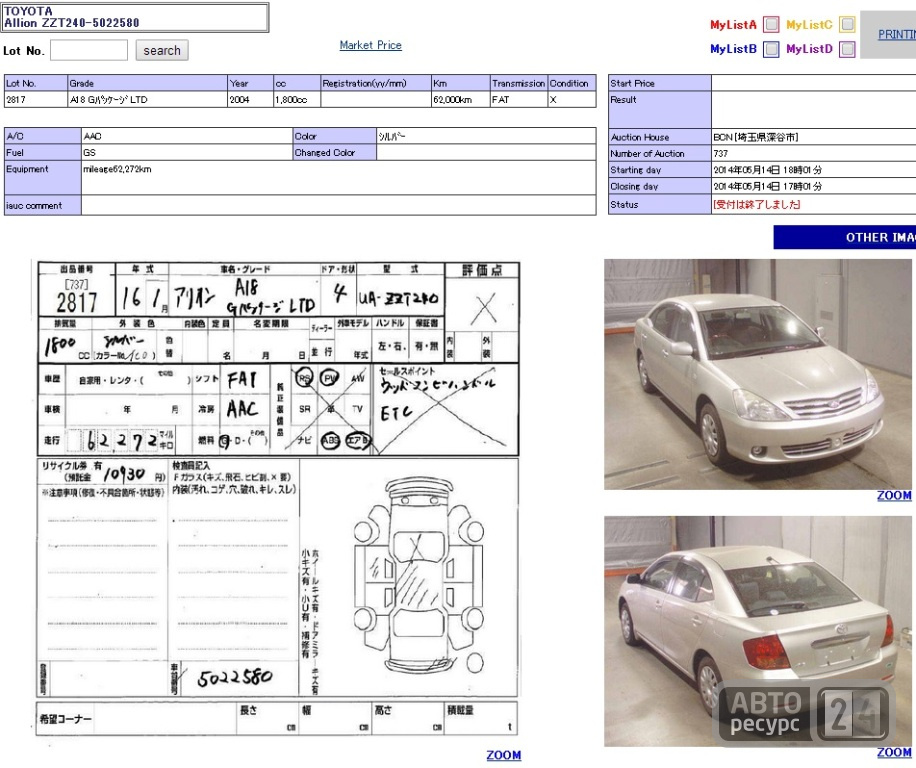
Task: Click the TOYOTA Allion ZZT240-5022580 title
Action: (x=136, y=17)
